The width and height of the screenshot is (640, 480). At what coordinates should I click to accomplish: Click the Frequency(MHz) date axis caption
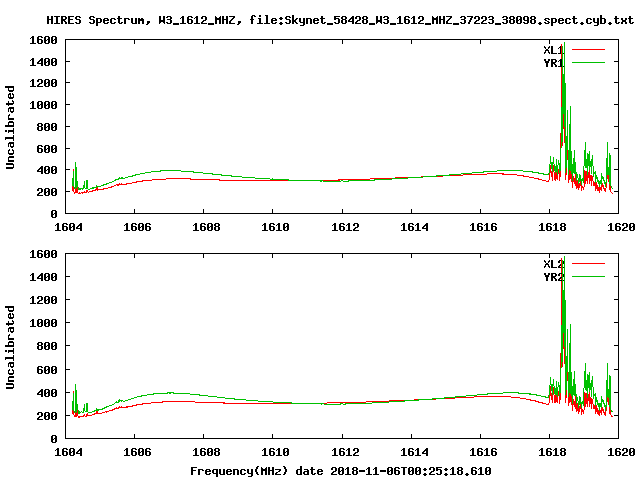pos(340,471)
